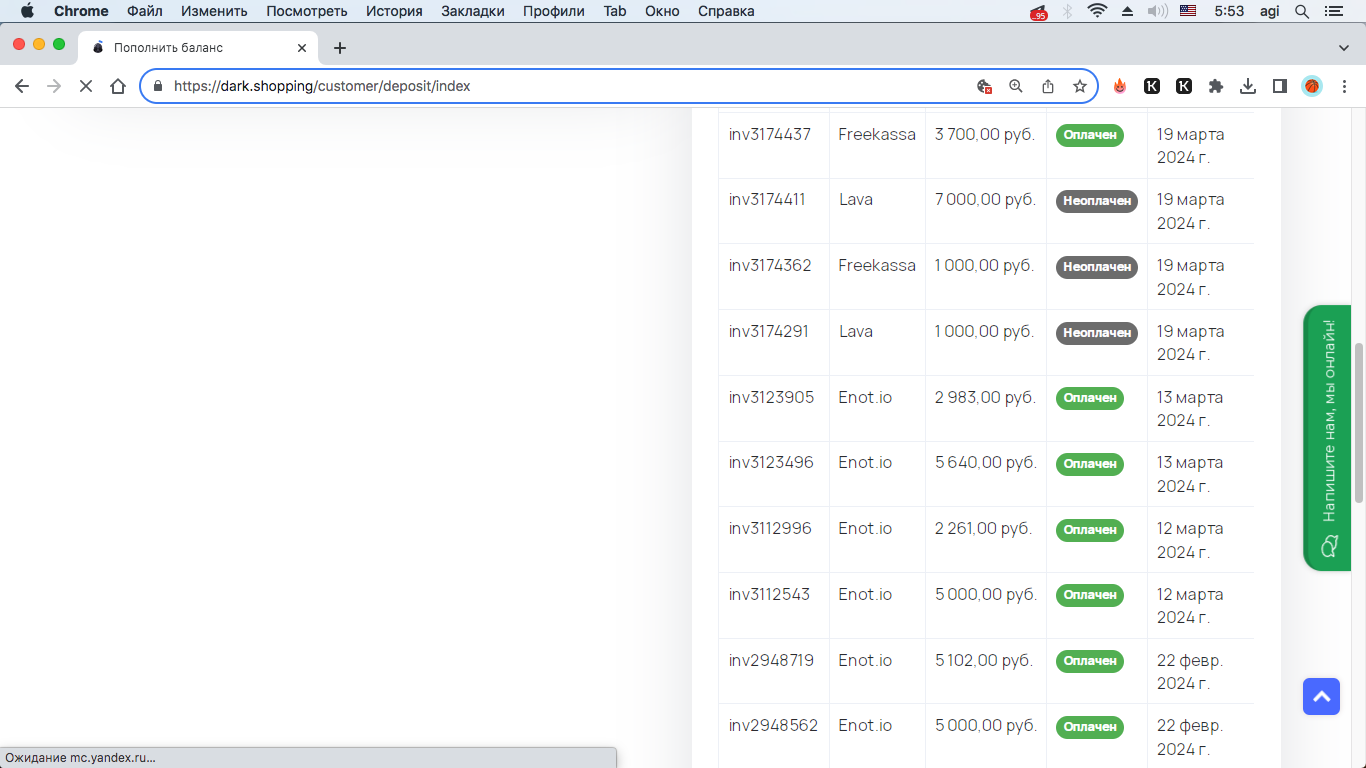Screen dimensions: 1366x768
Task: Click the Неоплачен badge for inv3174362
Action: coord(1097,267)
